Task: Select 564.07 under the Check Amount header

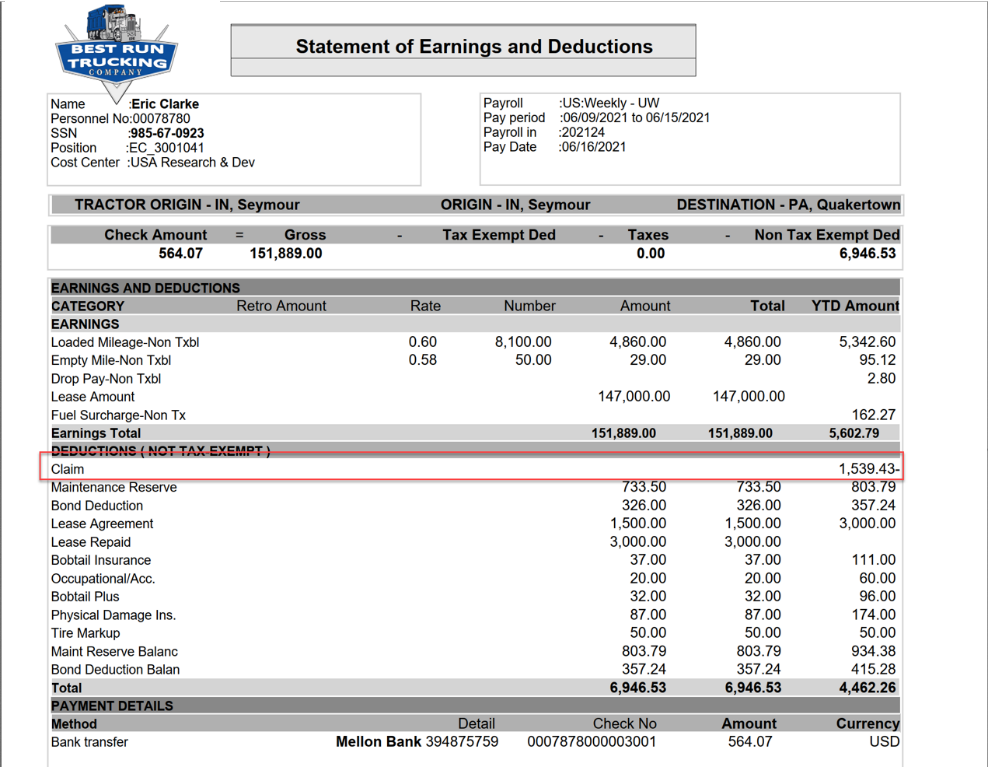Action: (181, 253)
